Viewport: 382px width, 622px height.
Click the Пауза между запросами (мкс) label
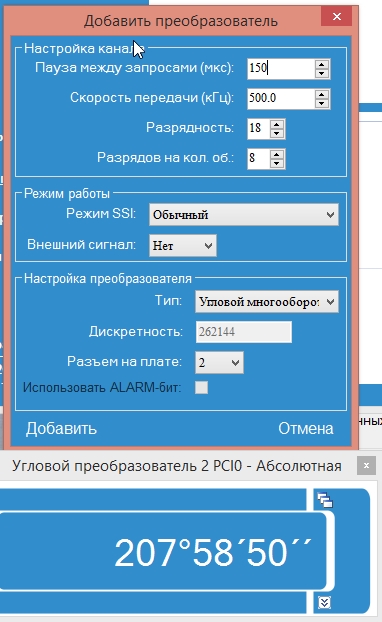(x=134, y=67)
